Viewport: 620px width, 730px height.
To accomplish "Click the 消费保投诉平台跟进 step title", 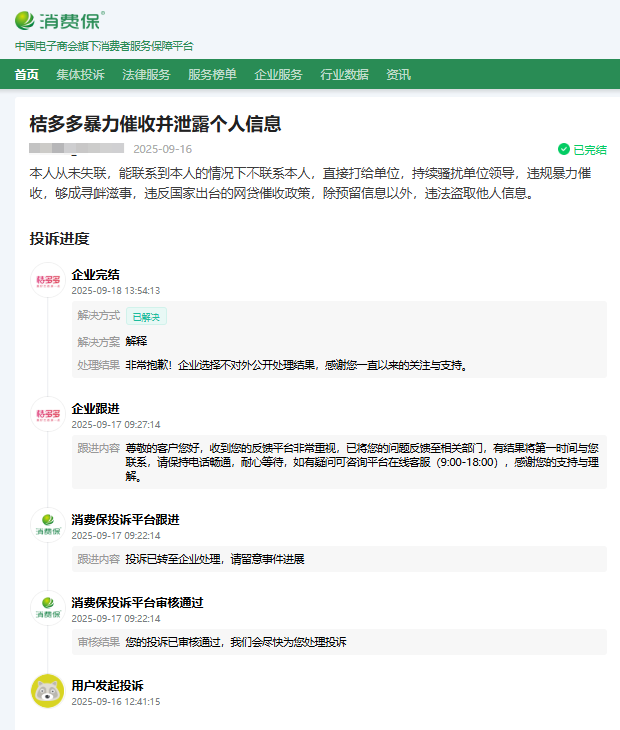I will [x=125, y=520].
